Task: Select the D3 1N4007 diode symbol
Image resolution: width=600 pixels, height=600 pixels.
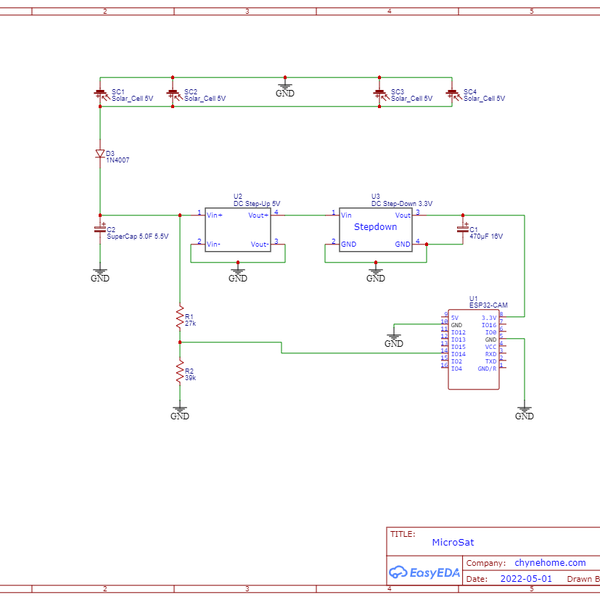Action: coord(100,155)
